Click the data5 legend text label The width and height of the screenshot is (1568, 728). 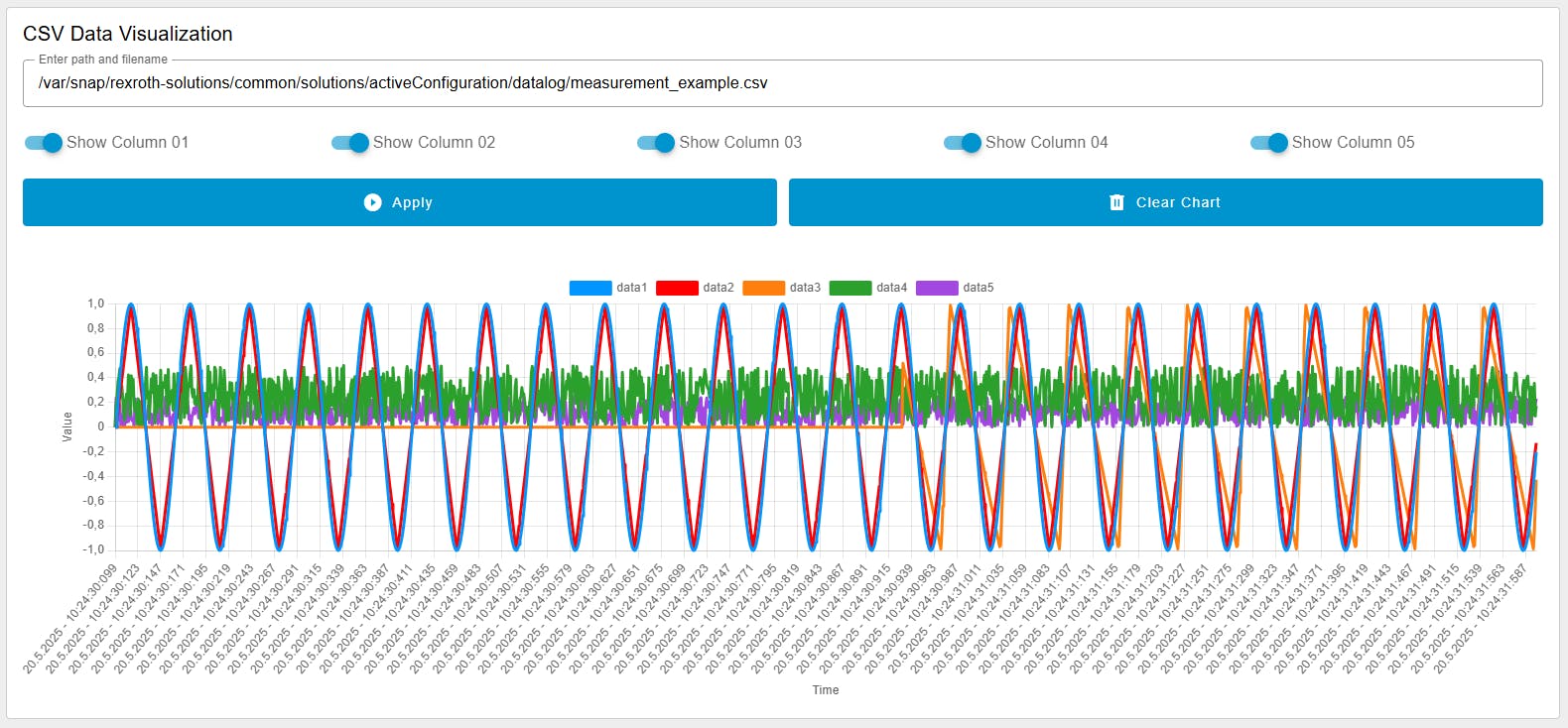pyautogui.click(x=978, y=288)
